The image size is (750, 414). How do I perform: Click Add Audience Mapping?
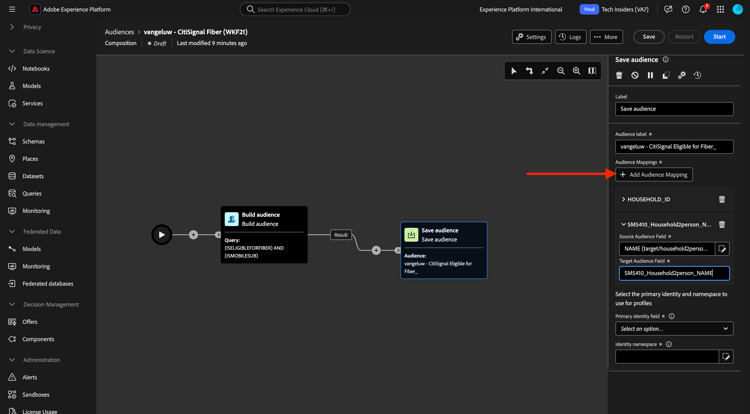pyautogui.click(x=654, y=174)
